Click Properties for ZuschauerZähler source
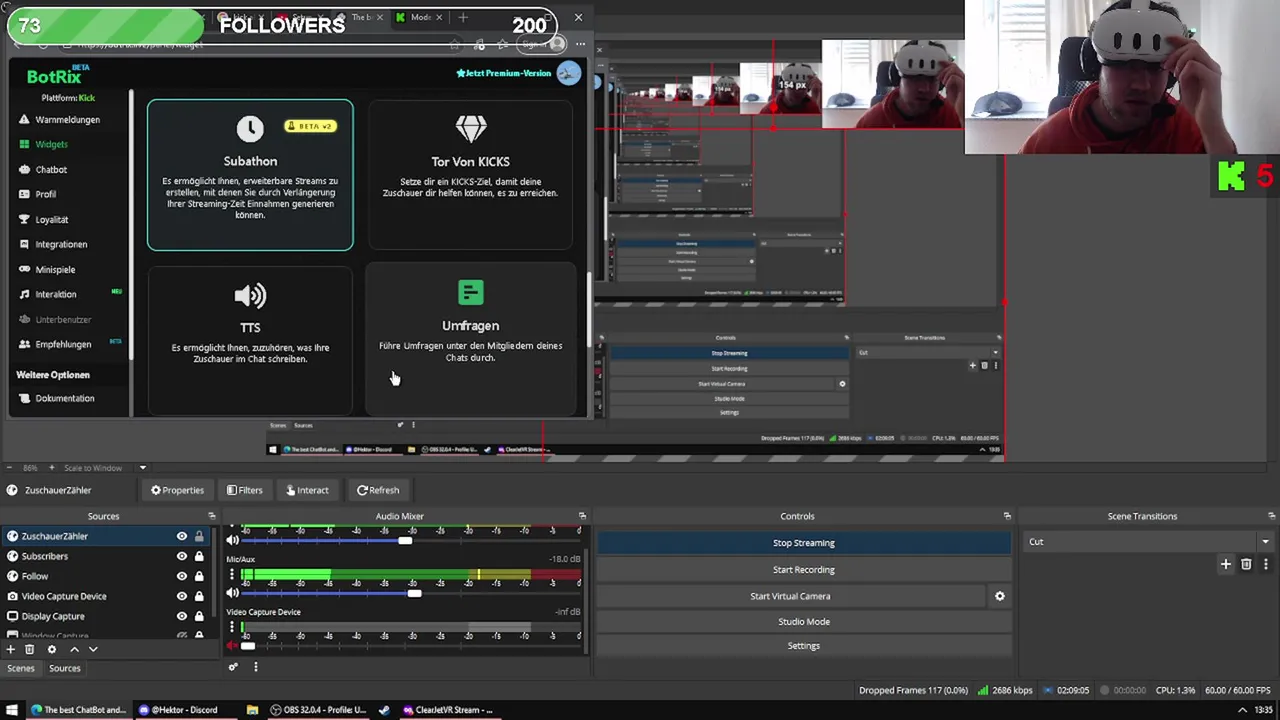The image size is (1280, 720). [x=177, y=490]
